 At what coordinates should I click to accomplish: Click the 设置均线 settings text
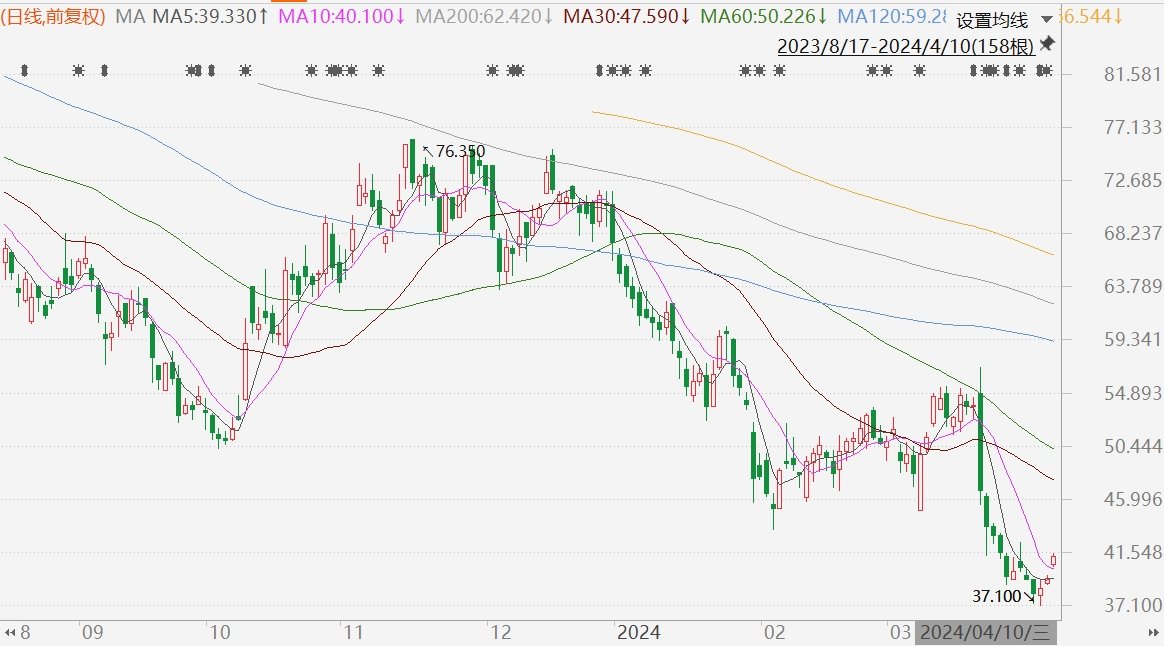(x=992, y=20)
